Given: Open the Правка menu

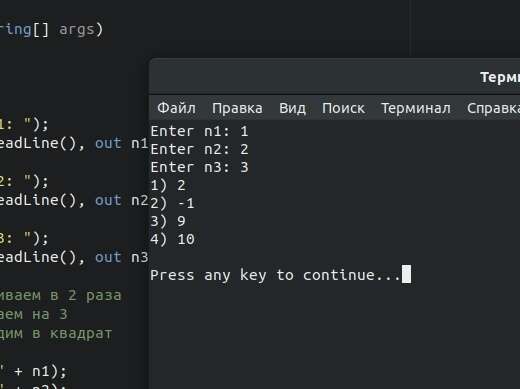Looking at the screenshot, I should [x=237, y=108].
